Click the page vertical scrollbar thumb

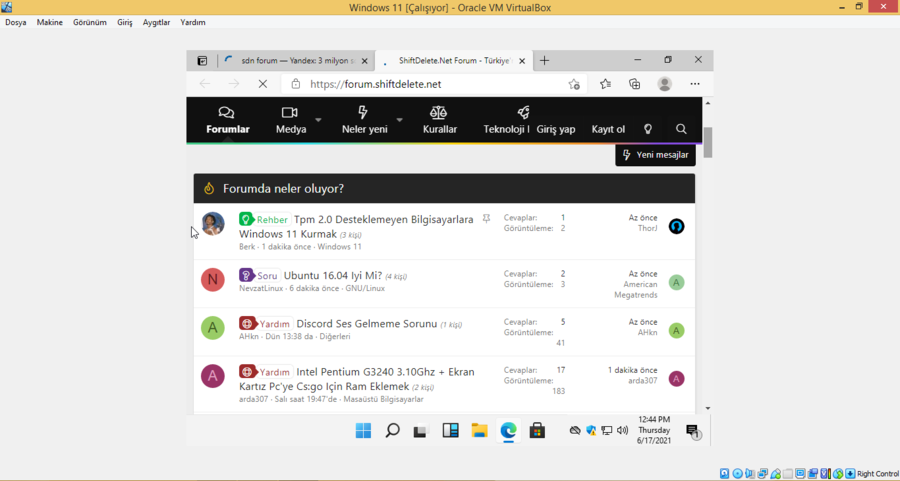tap(708, 142)
